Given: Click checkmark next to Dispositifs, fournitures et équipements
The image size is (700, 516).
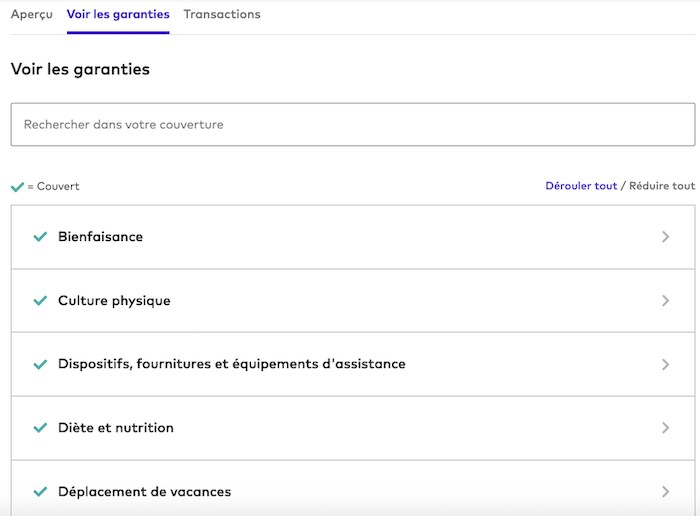Looking at the screenshot, I should [x=40, y=365].
